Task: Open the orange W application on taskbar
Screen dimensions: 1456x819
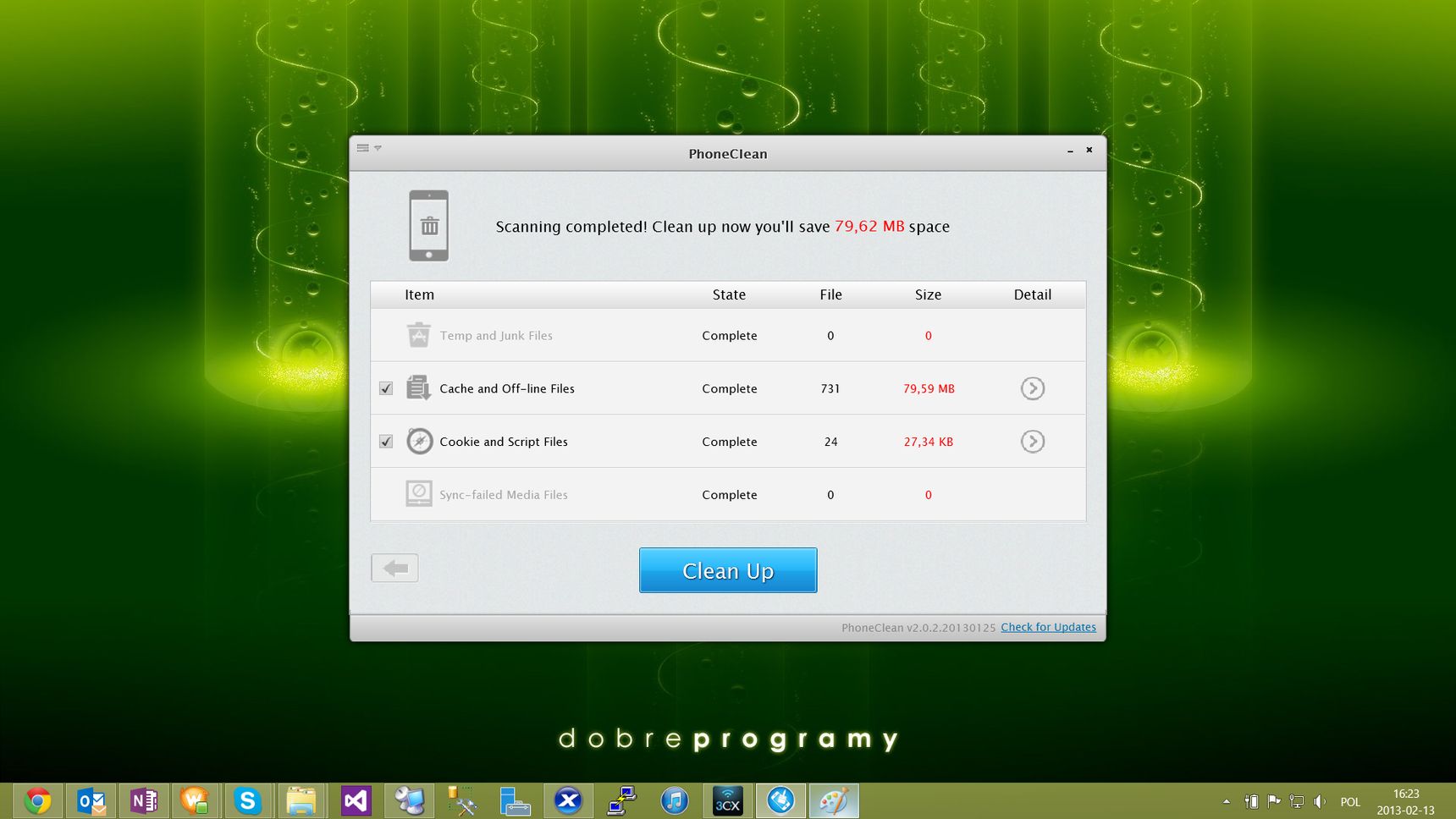Action: click(x=196, y=800)
